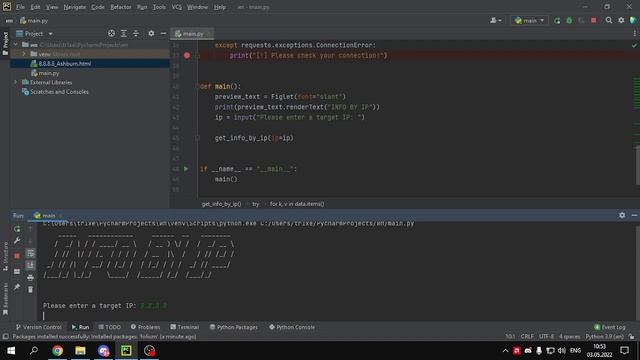Open the Window menu
The width and height of the screenshot is (640, 360).
(198, 7)
